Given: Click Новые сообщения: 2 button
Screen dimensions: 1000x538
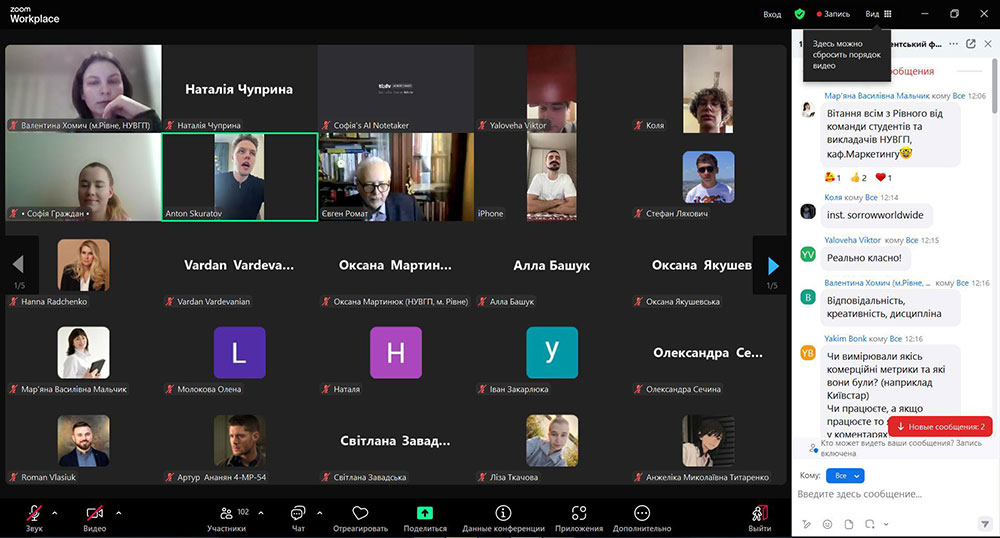Looking at the screenshot, I should 940,426.
